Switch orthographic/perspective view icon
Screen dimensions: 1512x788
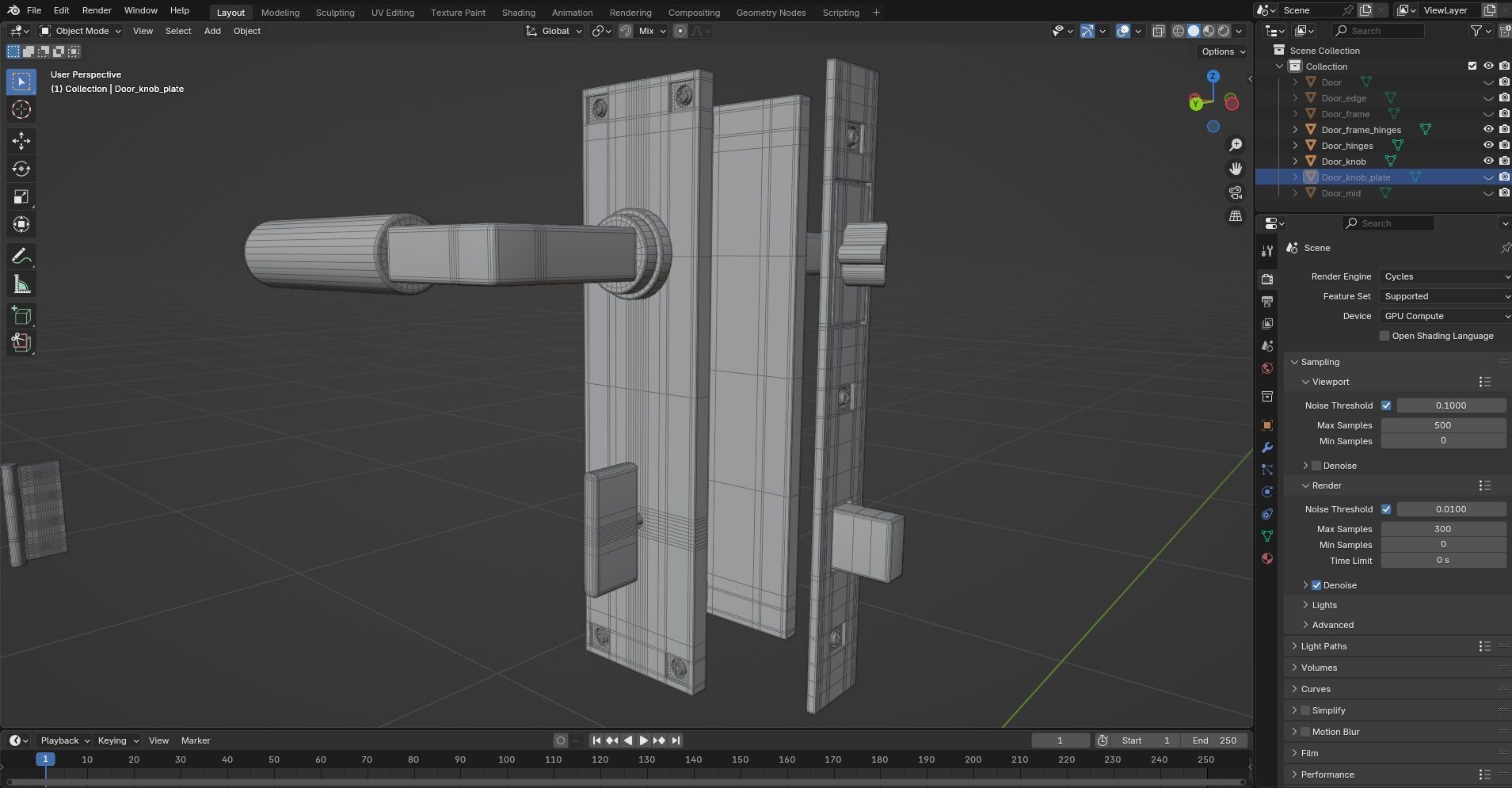(1236, 216)
